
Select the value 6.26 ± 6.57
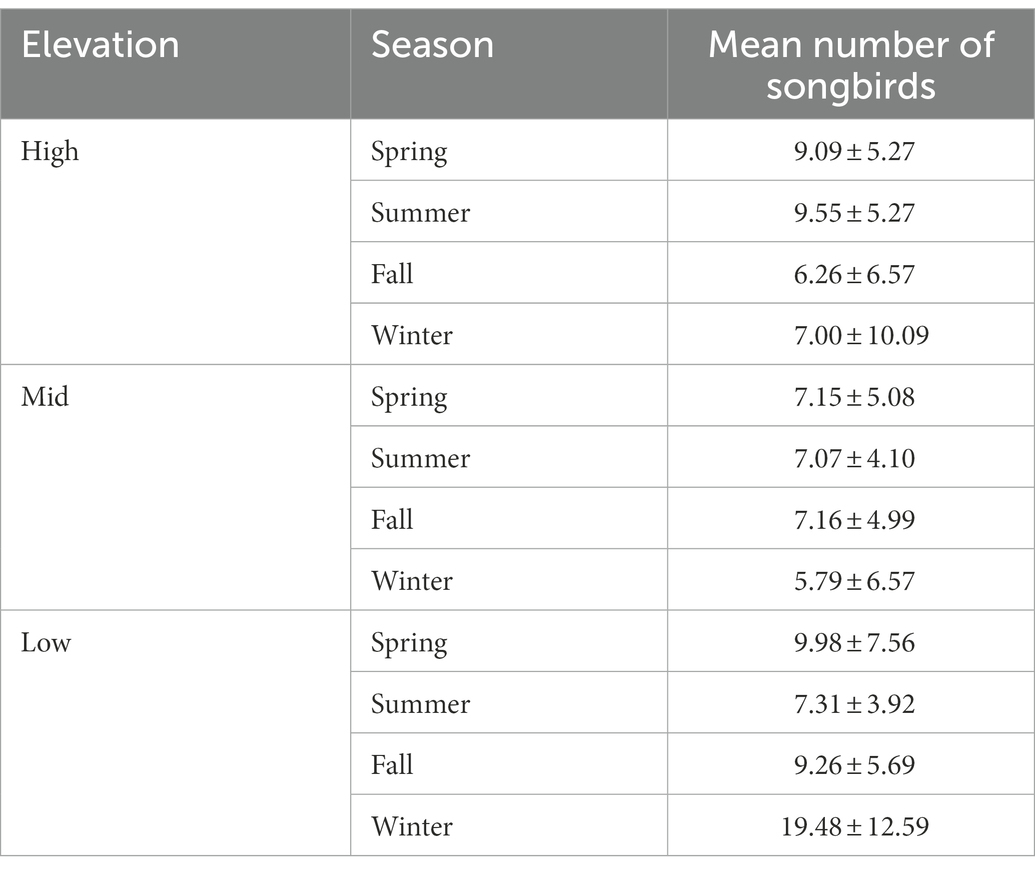[854, 274]
